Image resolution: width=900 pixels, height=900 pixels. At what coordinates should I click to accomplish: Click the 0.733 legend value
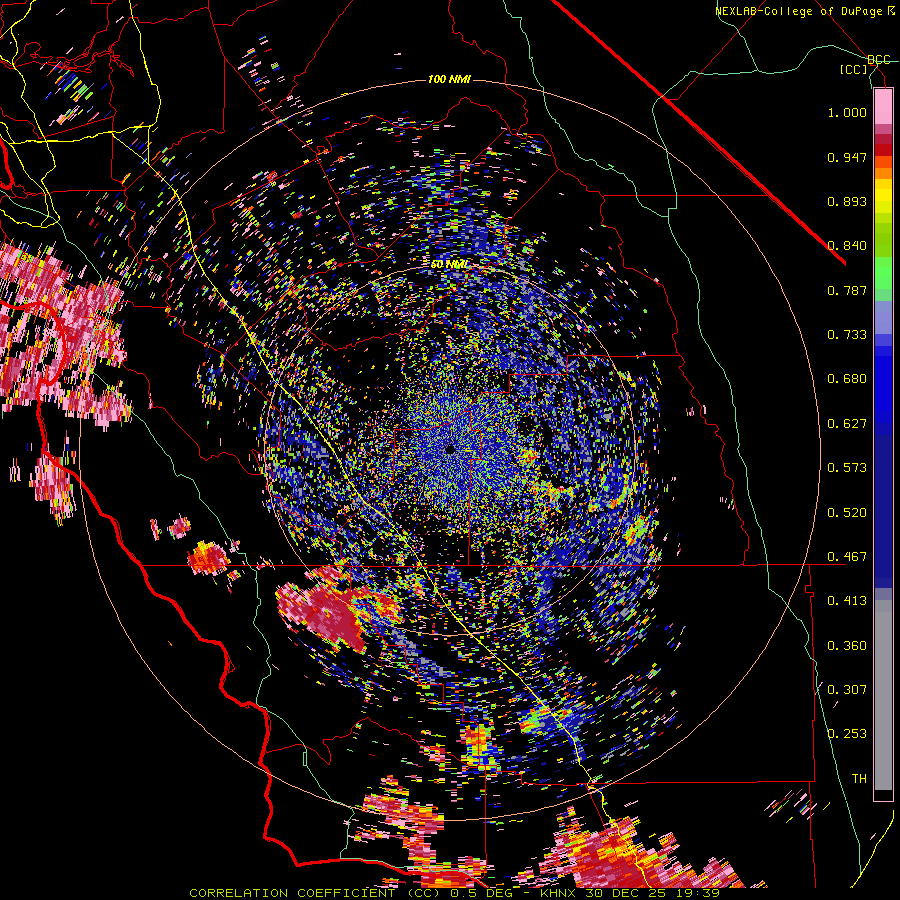click(x=847, y=335)
